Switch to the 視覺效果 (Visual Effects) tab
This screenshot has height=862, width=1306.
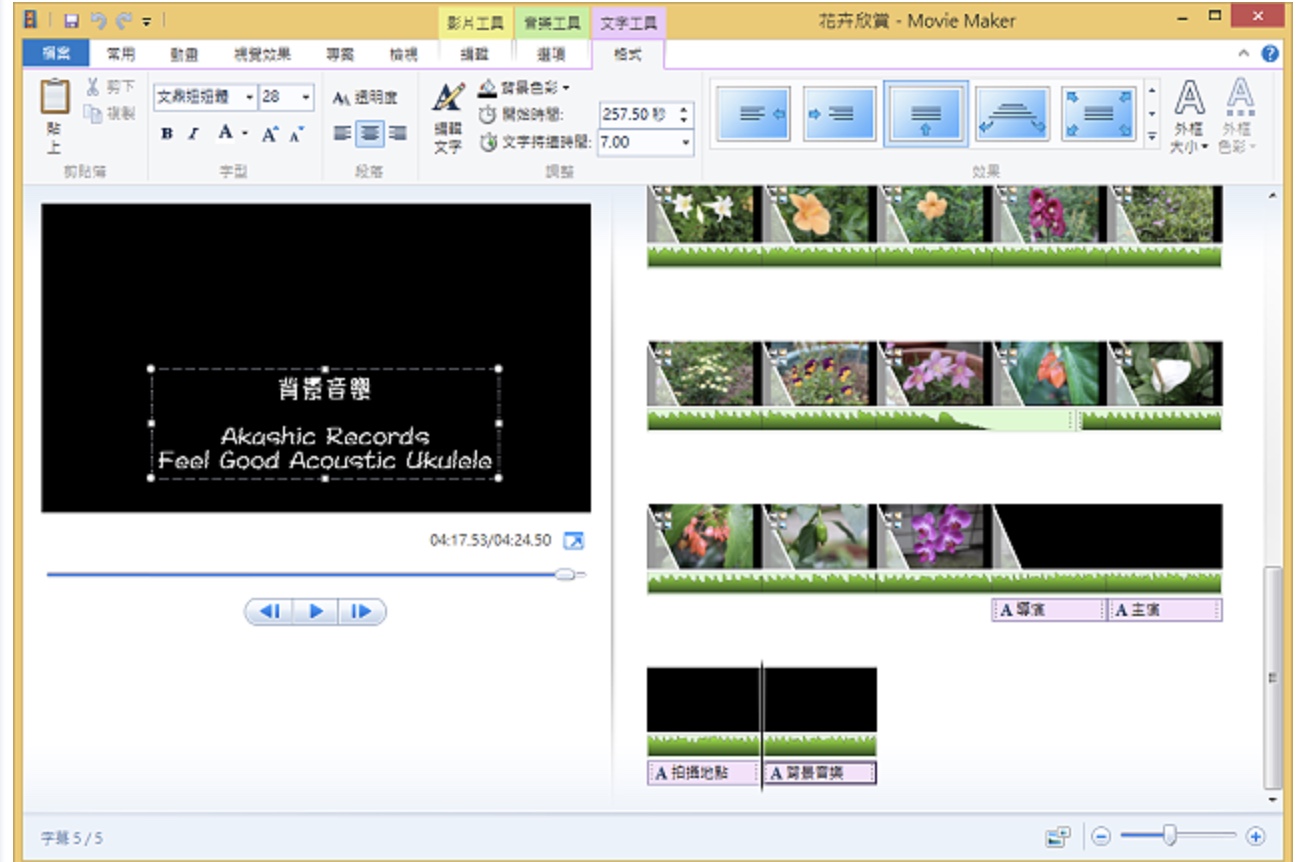pyautogui.click(x=262, y=54)
